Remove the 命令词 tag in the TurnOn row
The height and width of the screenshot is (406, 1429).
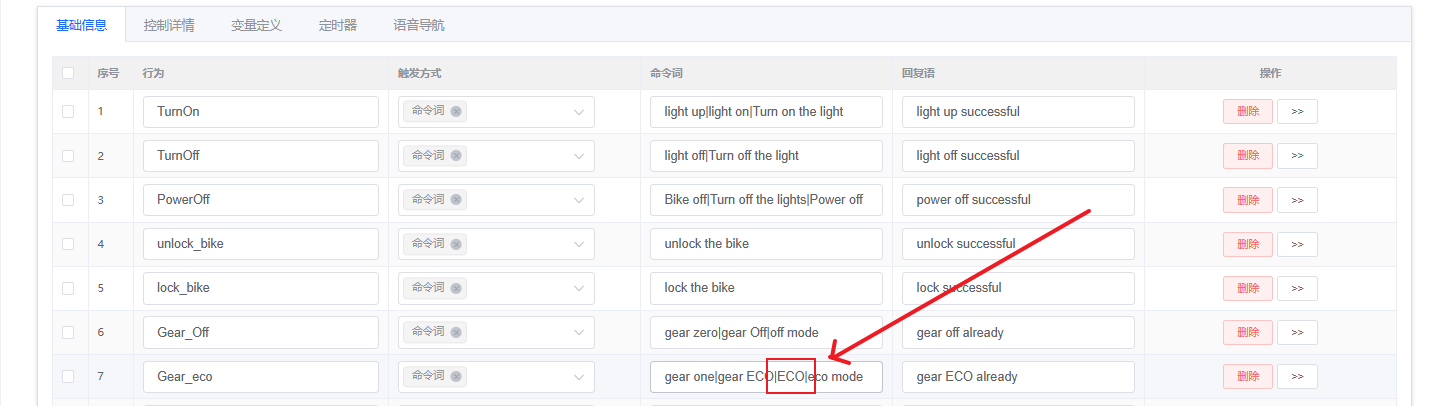[x=456, y=112]
